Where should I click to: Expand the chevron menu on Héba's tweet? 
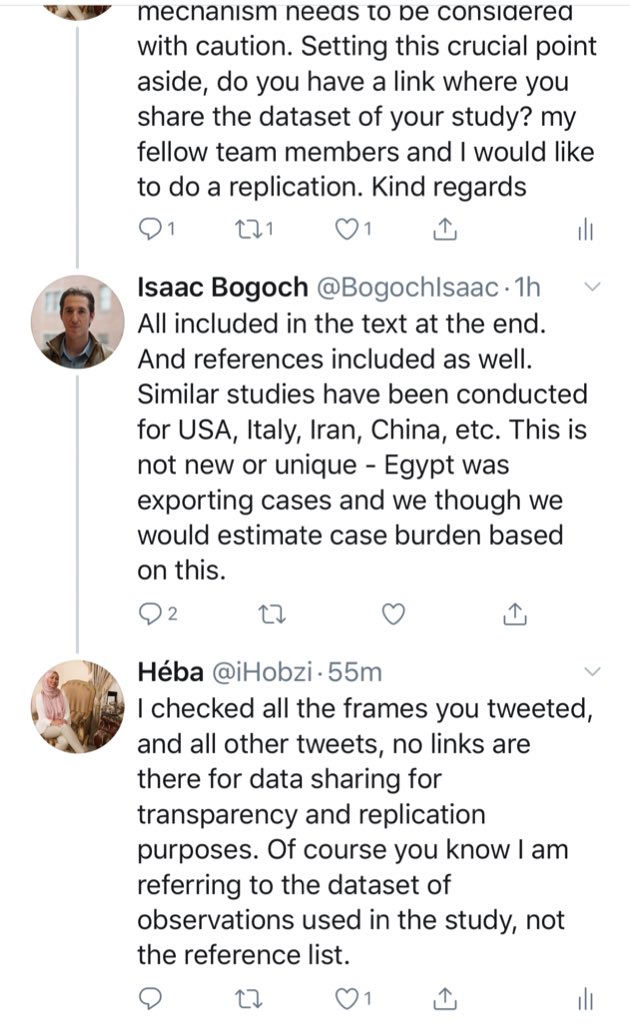(591, 671)
